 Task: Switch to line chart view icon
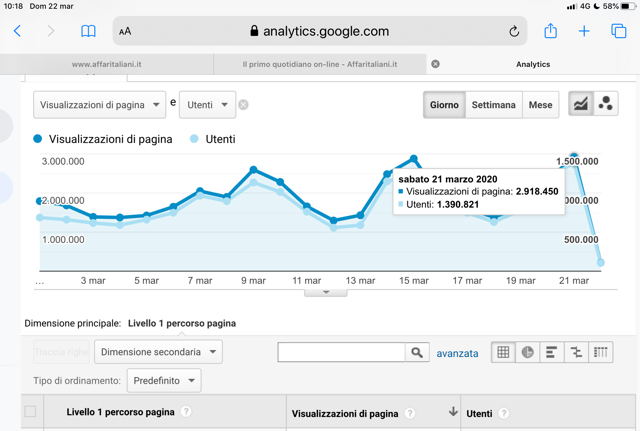tap(581, 104)
